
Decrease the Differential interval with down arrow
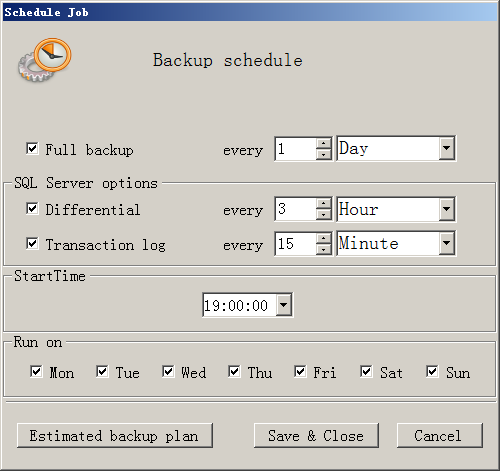323,215
